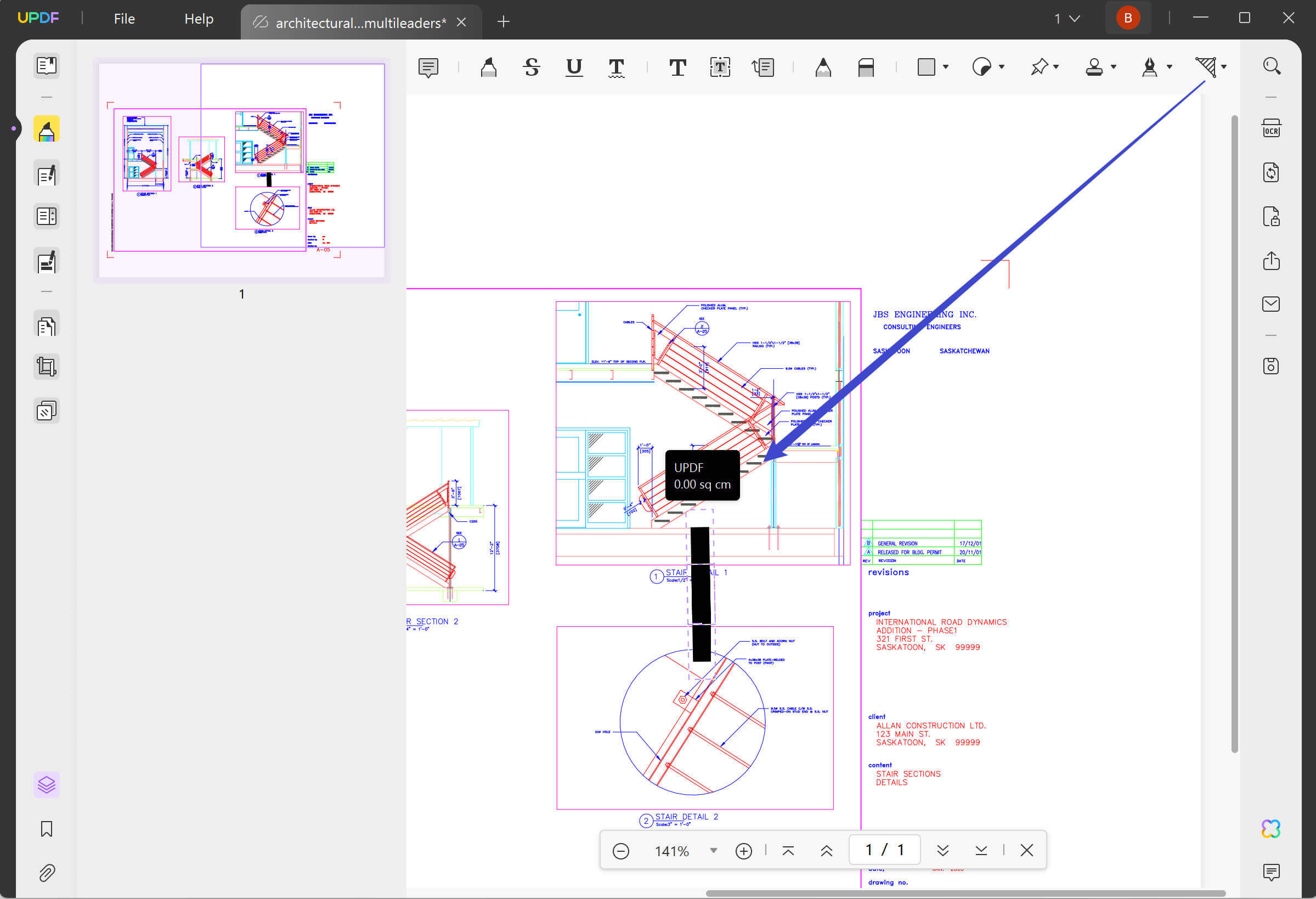Viewport: 1316px width, 899px height.
Task: Expand the open windows count dropdown
Action: [x=1068, y=18]
